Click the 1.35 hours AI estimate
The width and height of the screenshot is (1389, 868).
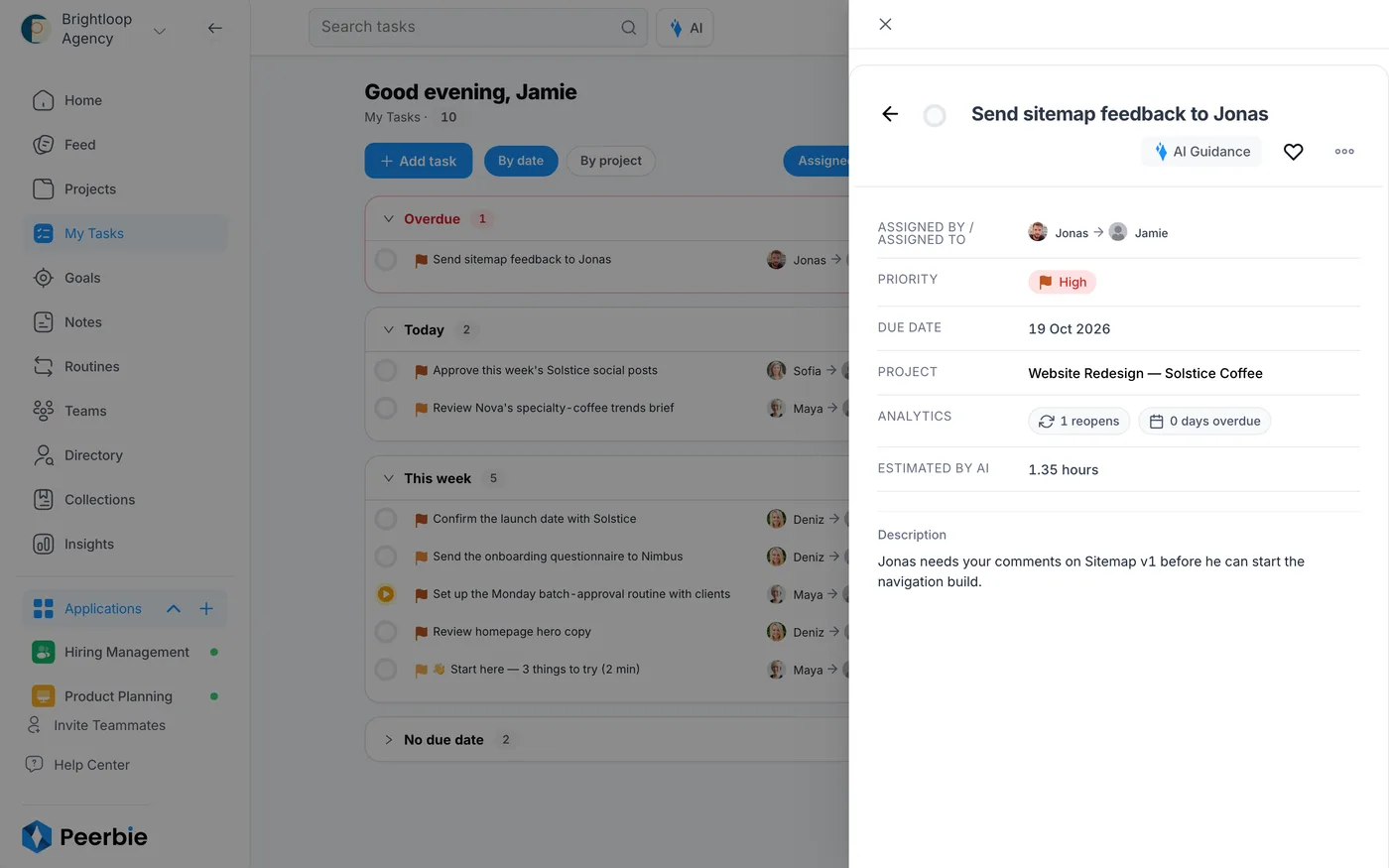click(1064, 470)
